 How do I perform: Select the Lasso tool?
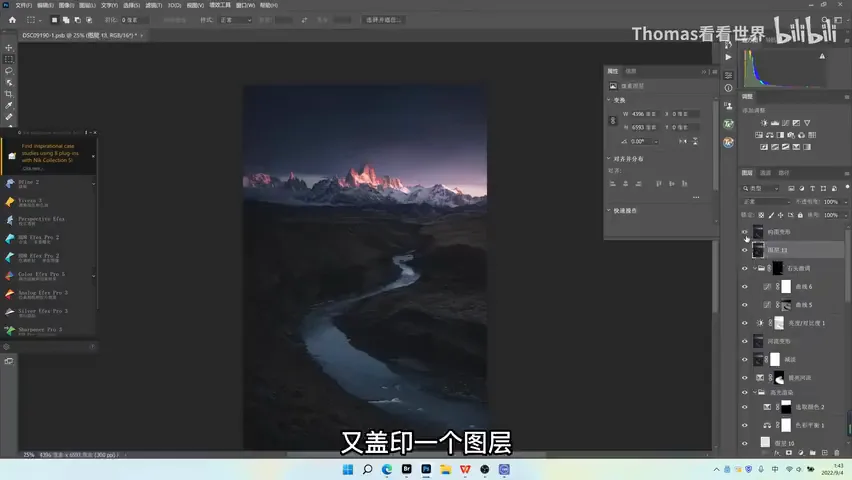[x=9, y=71]
